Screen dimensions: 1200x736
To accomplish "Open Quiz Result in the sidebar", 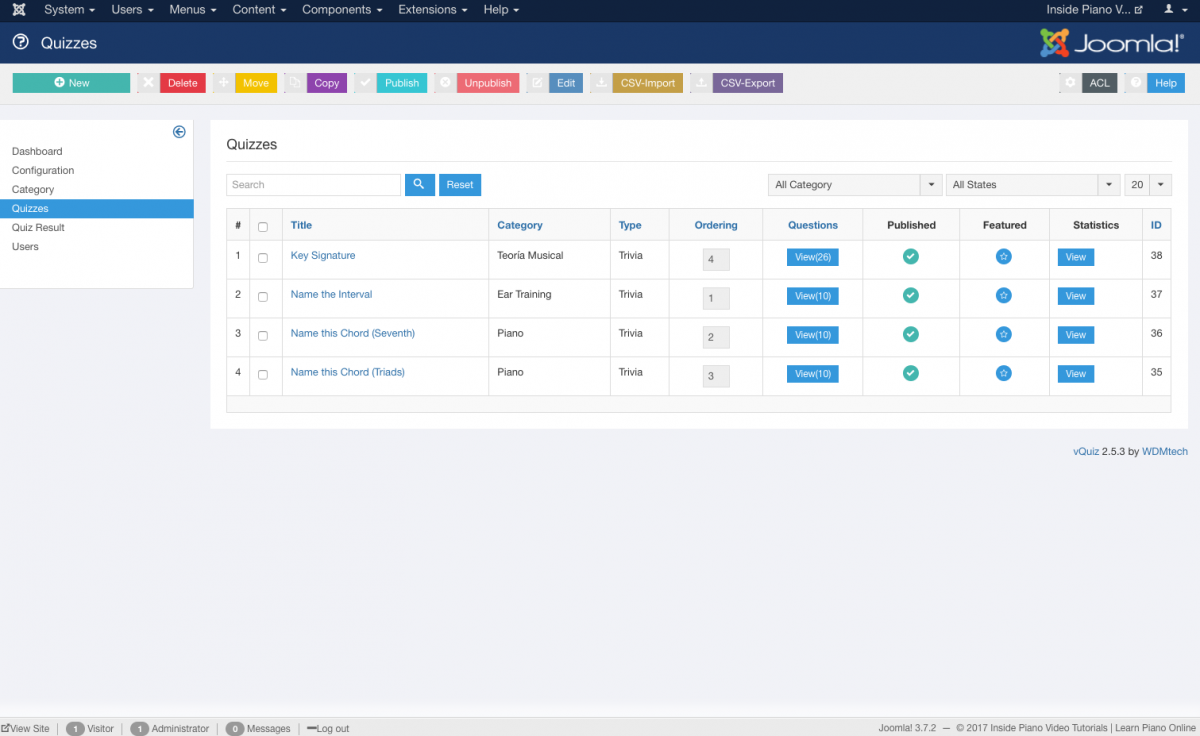I will coord(38,227).
